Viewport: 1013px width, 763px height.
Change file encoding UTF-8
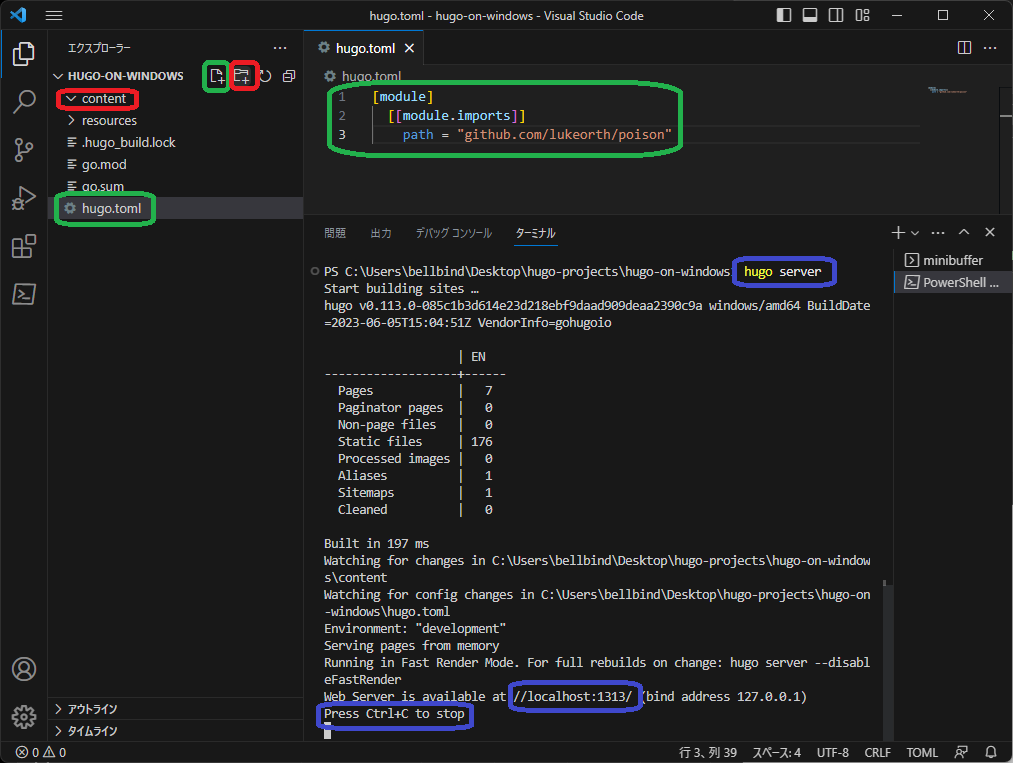[832, 753]
